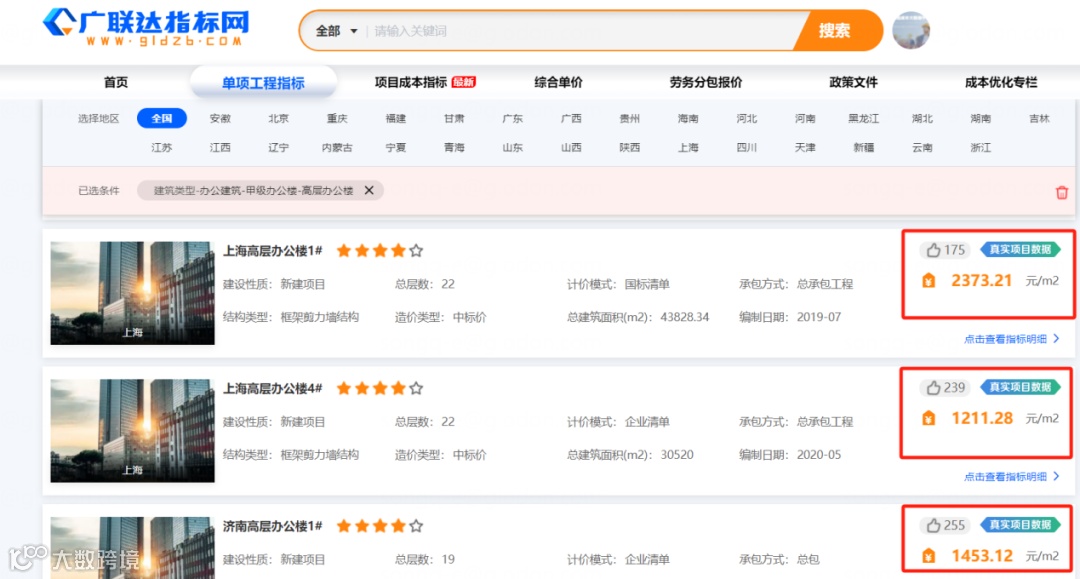Click the 最新 badge next to 项目成本指标
Screen dimensions: 1080x579
pyautogui.click(x=464, y=82)
